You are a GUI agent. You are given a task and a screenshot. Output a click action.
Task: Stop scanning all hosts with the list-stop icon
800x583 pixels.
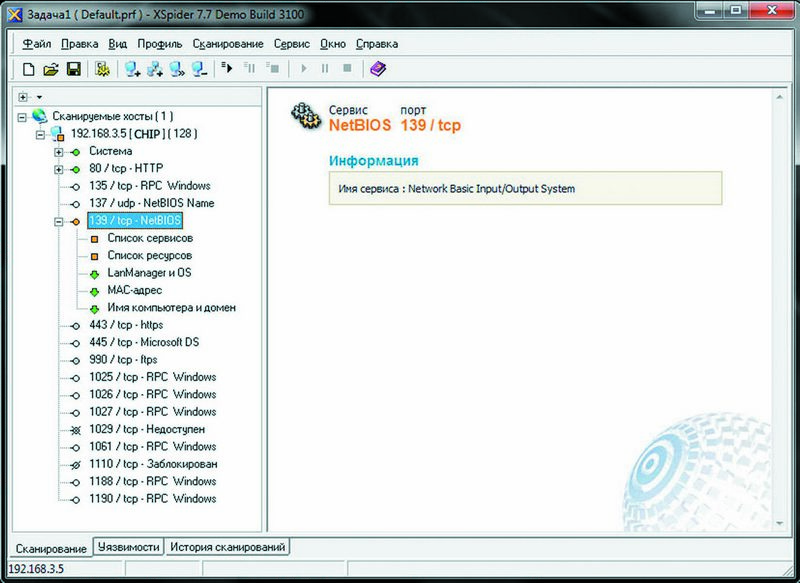tap(272, 67)
